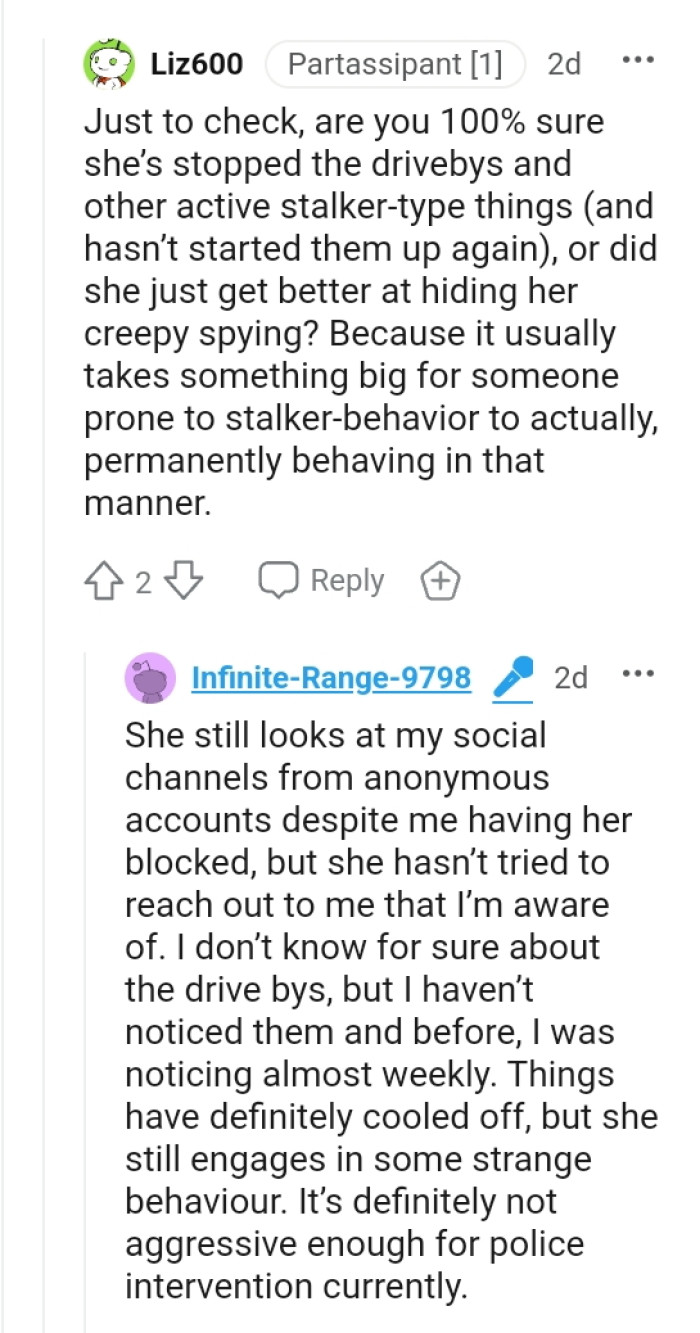Click the speech bubble icon beside Reply
Image resolution: width=700 pixels, height=1333 pixels.
278,580
